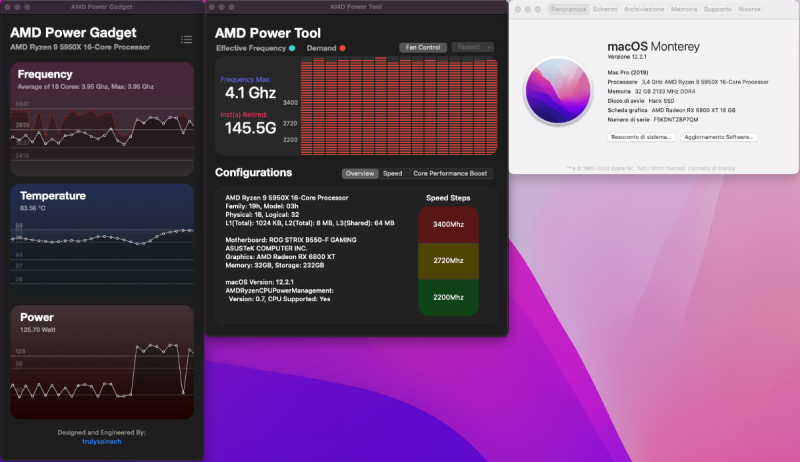This screenshot has height=462, width=800.
Task: Minimize the AMD Power Gadget window
Action: tap(17, 7)
